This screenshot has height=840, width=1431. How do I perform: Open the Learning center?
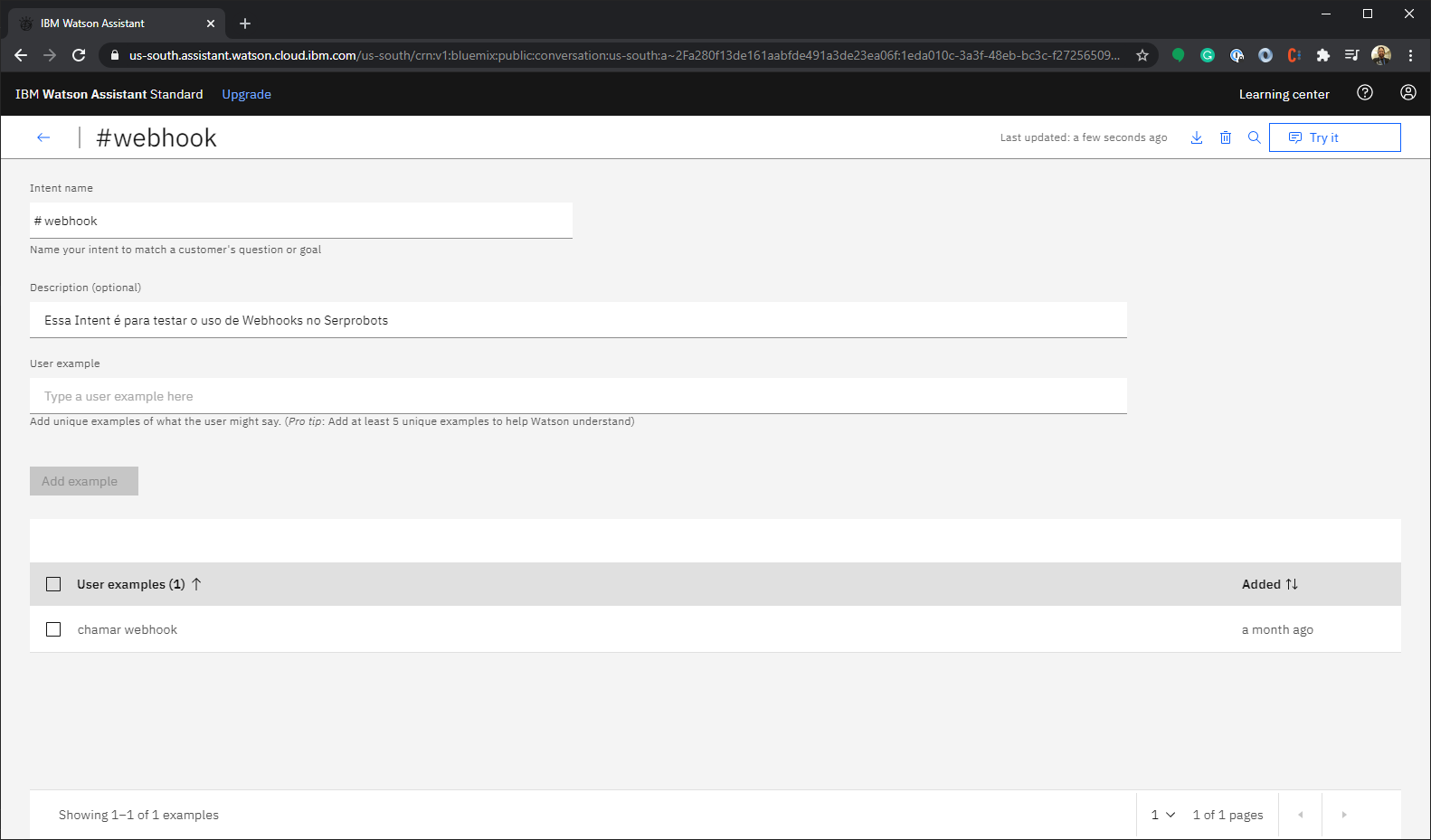[x=1284, y=94]
